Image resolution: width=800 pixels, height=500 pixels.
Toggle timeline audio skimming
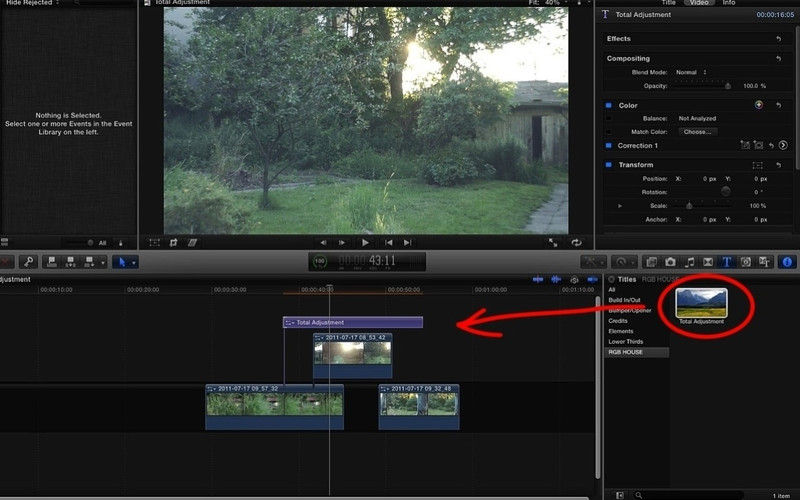pyautogui.click(x=556, y=279)
